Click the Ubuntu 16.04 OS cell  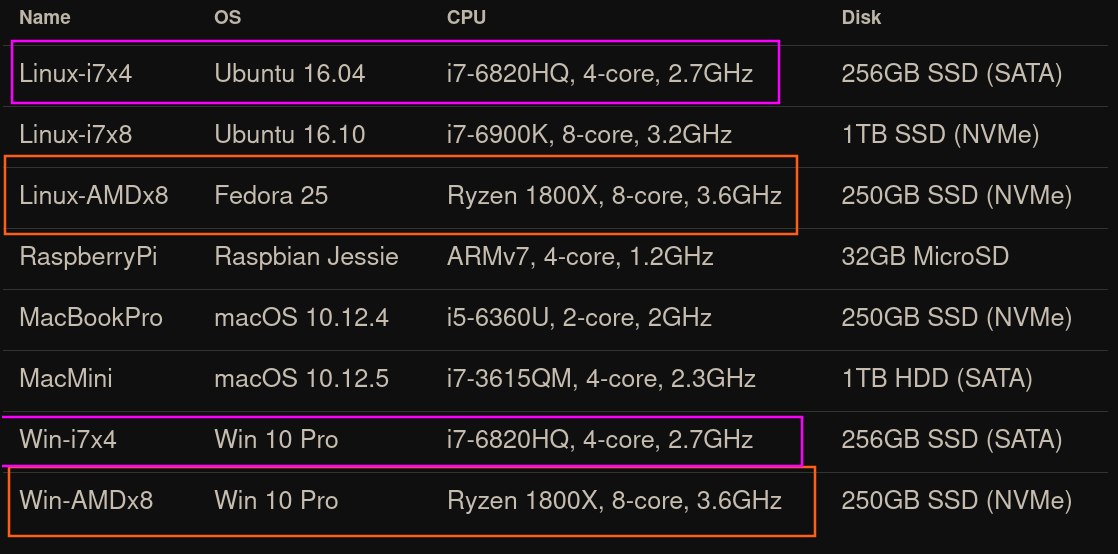point(290,73)
